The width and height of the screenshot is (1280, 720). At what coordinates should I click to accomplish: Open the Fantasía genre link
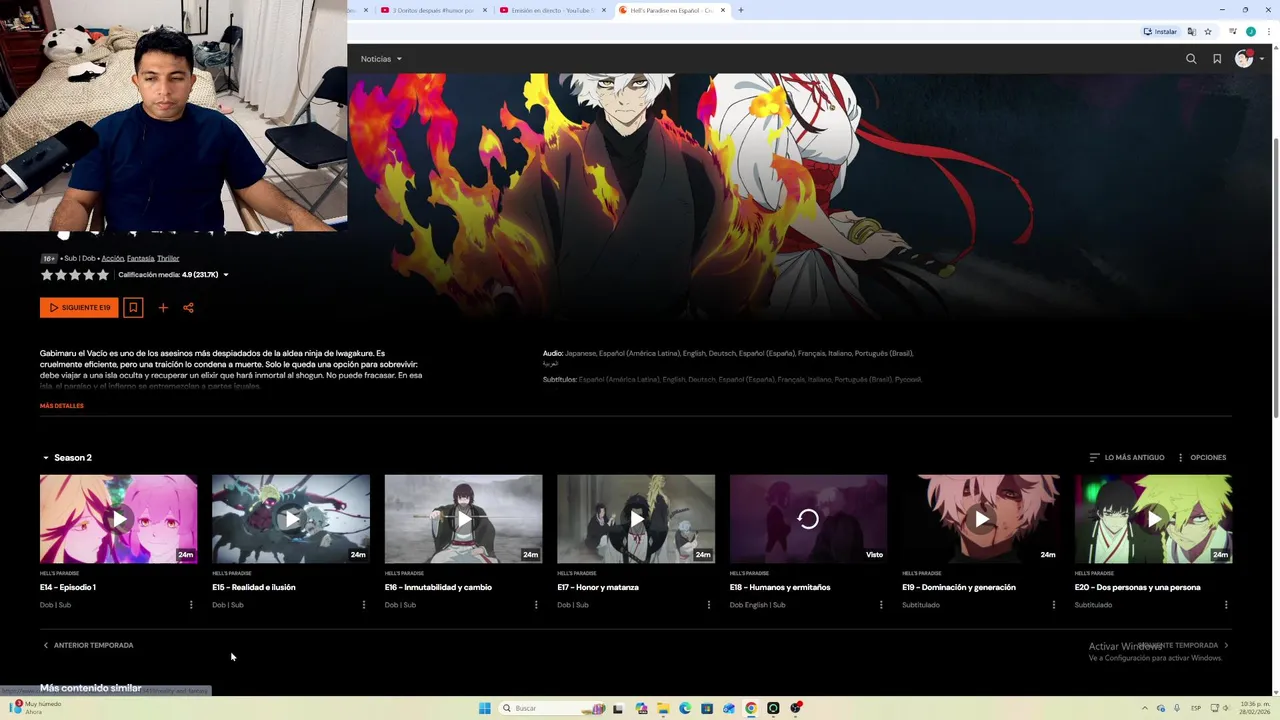pos(140,258)
